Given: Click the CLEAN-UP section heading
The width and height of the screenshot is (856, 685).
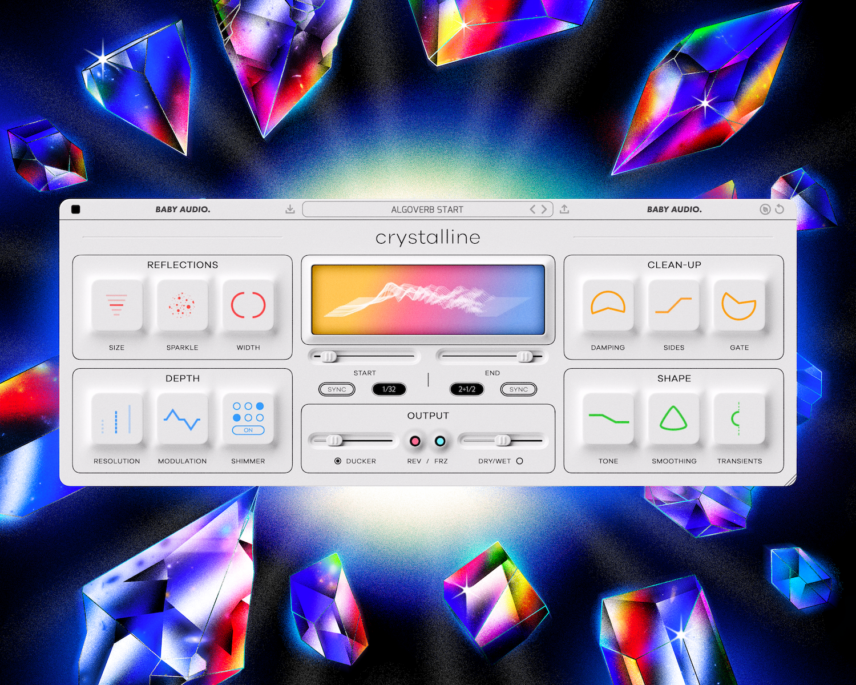Looking at the screenshot, I should pos(674,265).
